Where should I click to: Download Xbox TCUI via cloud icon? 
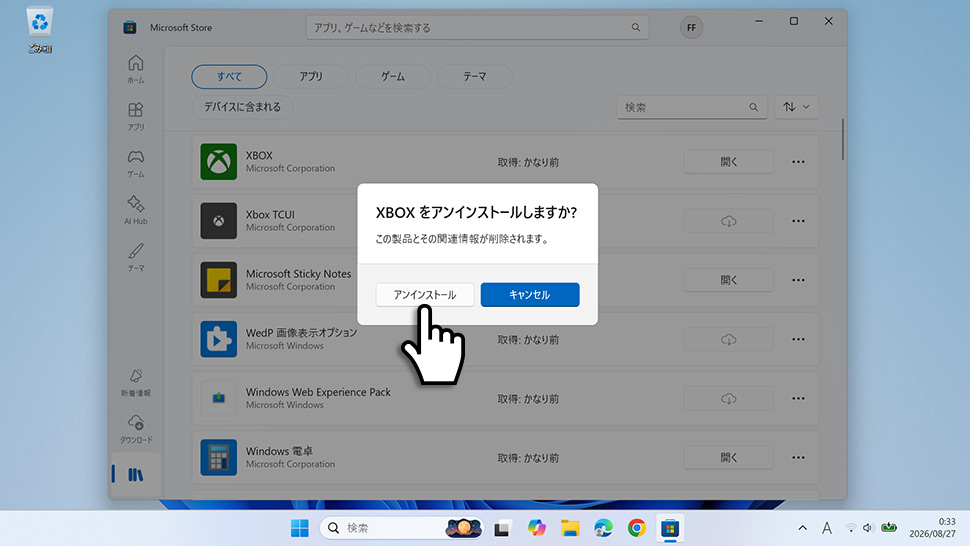(728, 221)
